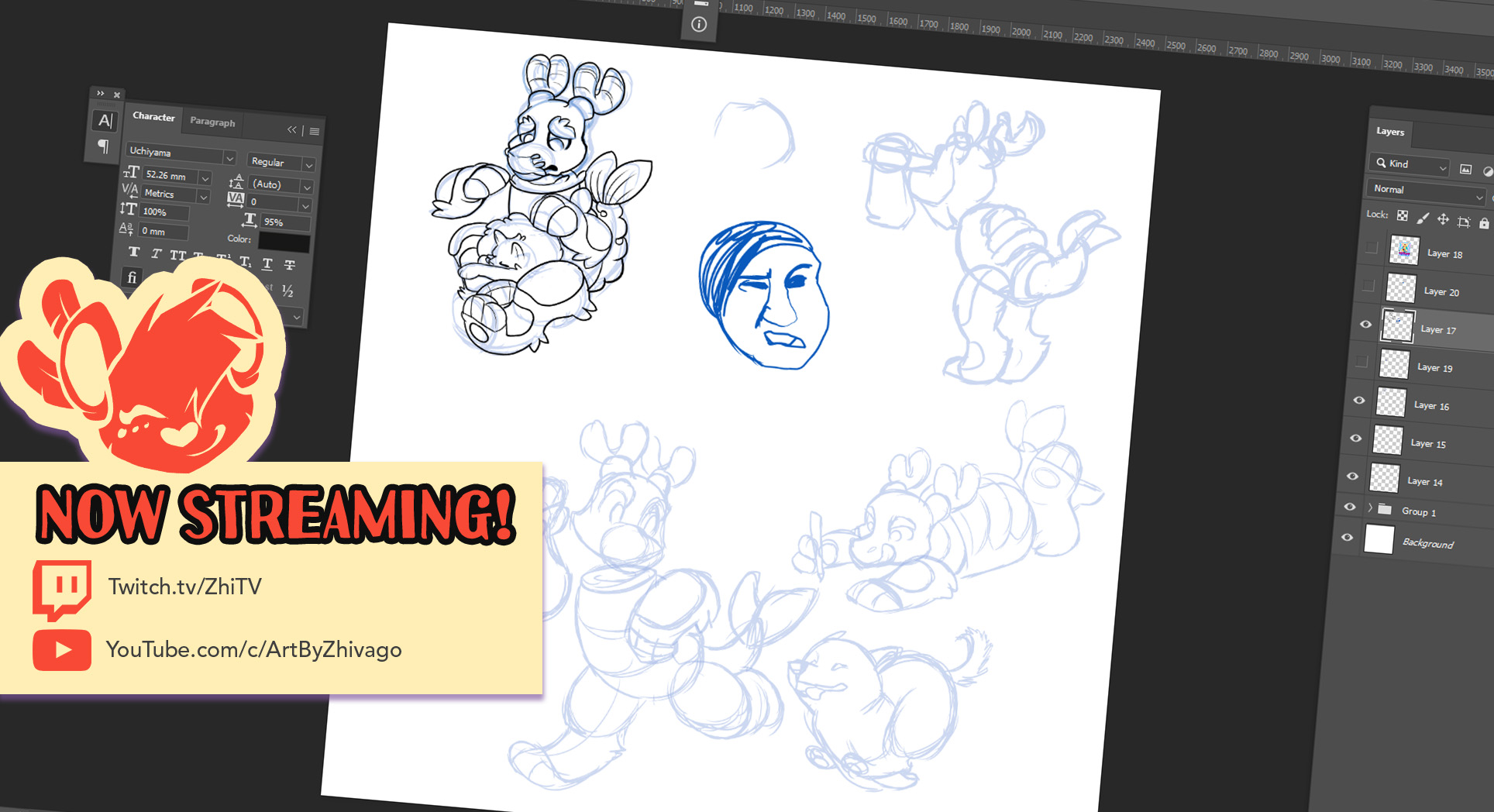Viewport: 1494px width, 812px height.
Task: Click the baseline shift icon
Action: tap(126, 229)
